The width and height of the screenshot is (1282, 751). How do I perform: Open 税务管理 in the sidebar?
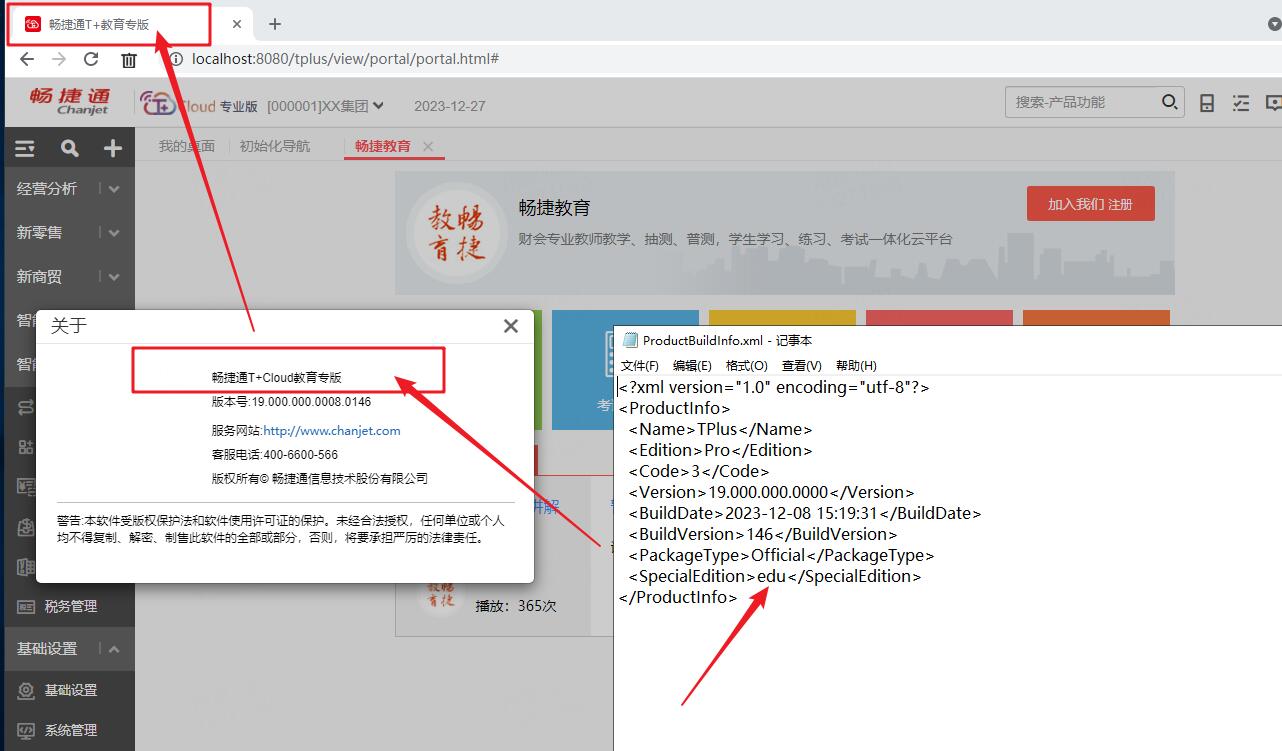[71, 606]
